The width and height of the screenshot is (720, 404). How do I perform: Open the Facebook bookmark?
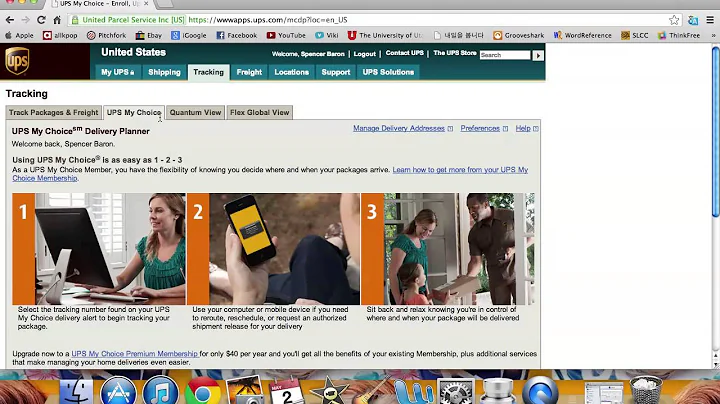tap(237, 35)
